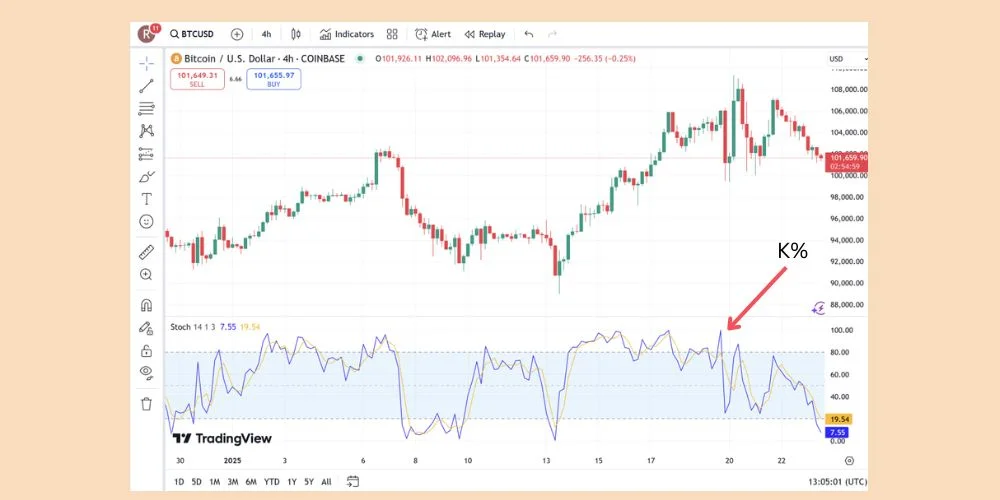Toggle magnet mode snapping
The height and width of the screenshot is (500, 1000).
pos(147,305)
